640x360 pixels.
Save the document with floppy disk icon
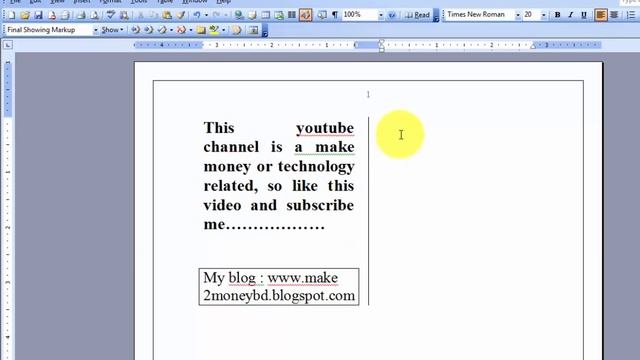point(38,16)
